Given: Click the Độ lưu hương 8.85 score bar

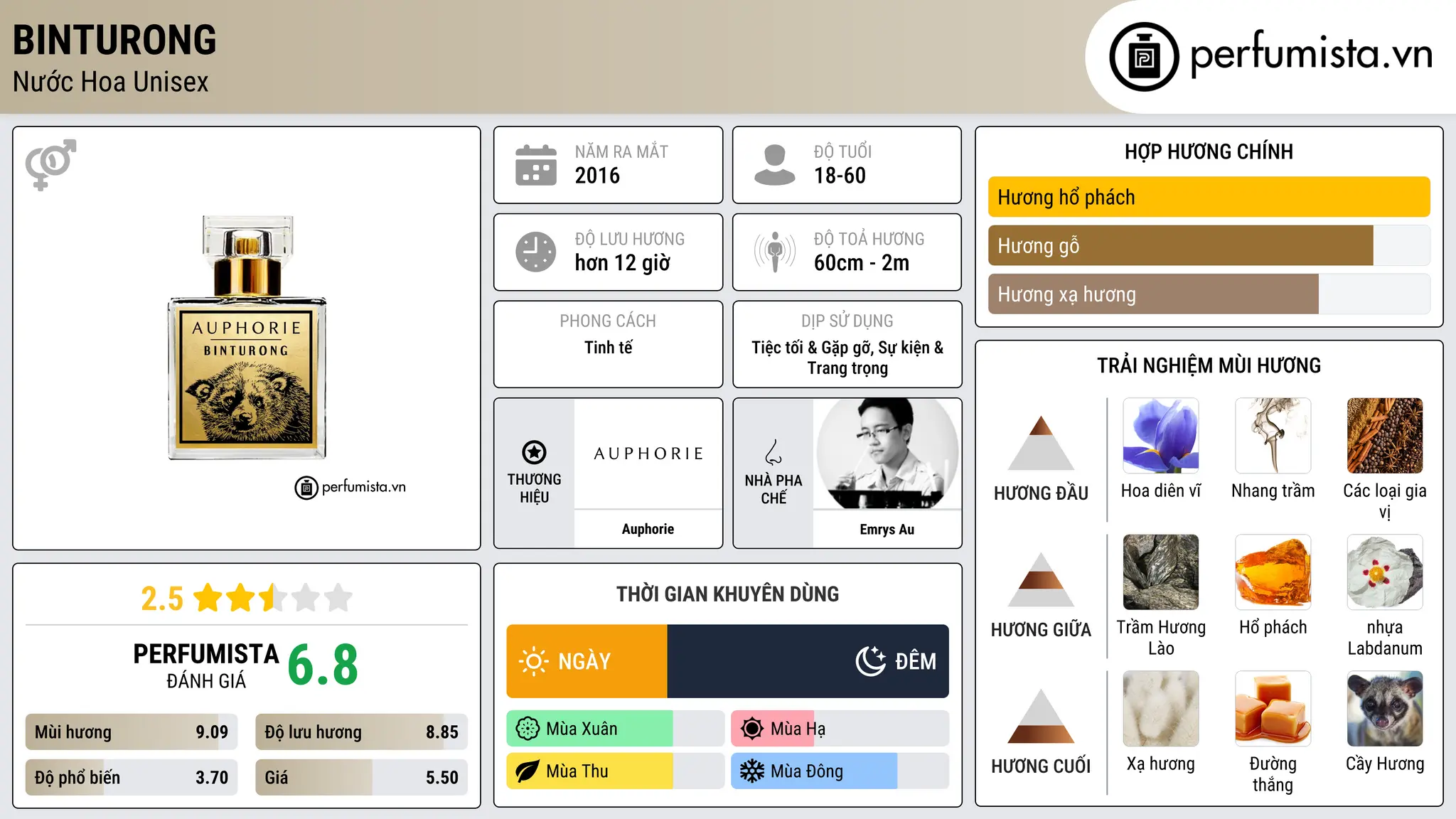Looking at the screenshot, I should pyautogui.click(x=361, y=732).
